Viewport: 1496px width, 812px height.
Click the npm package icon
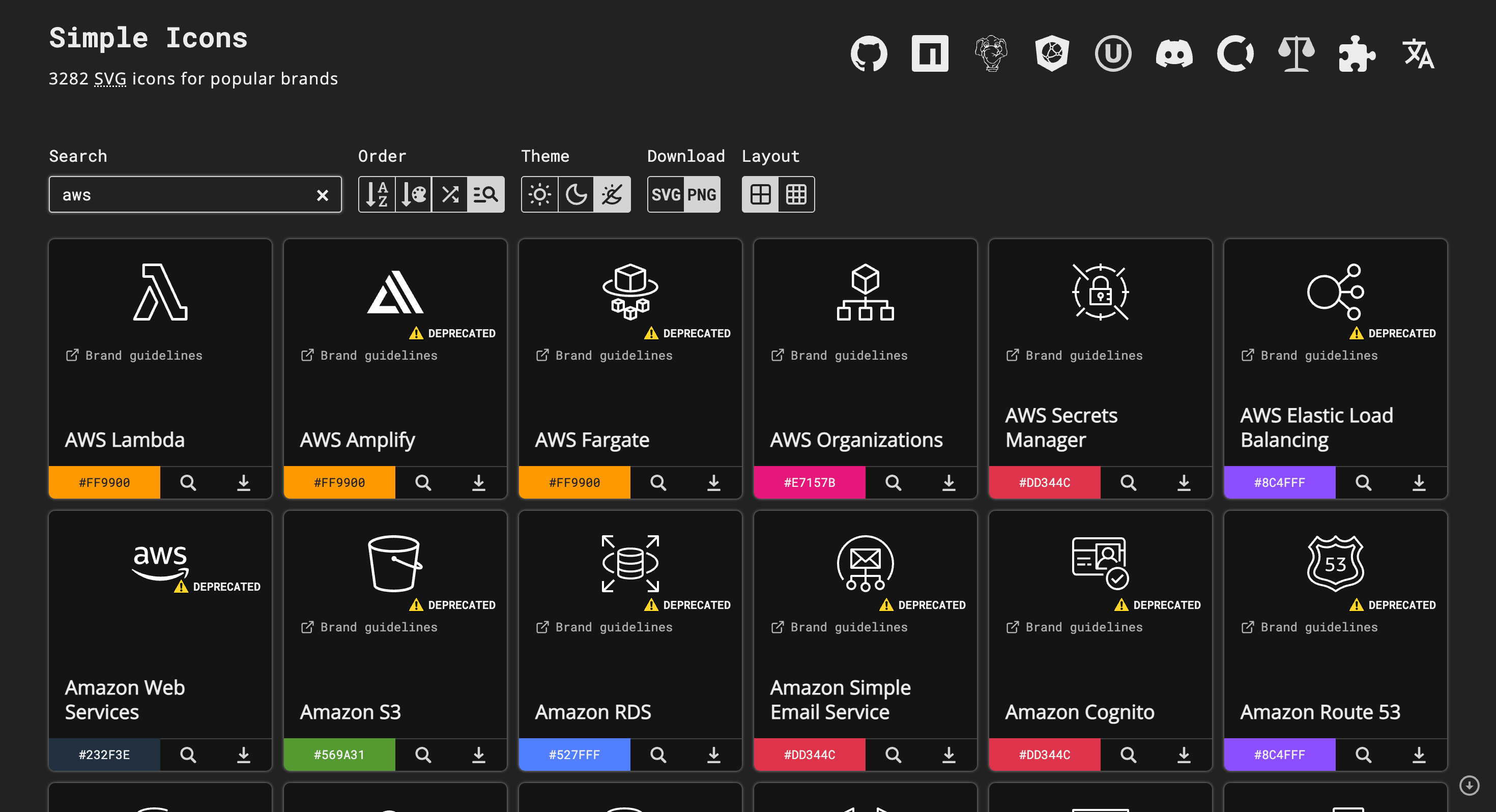click(x=929, y=54)
